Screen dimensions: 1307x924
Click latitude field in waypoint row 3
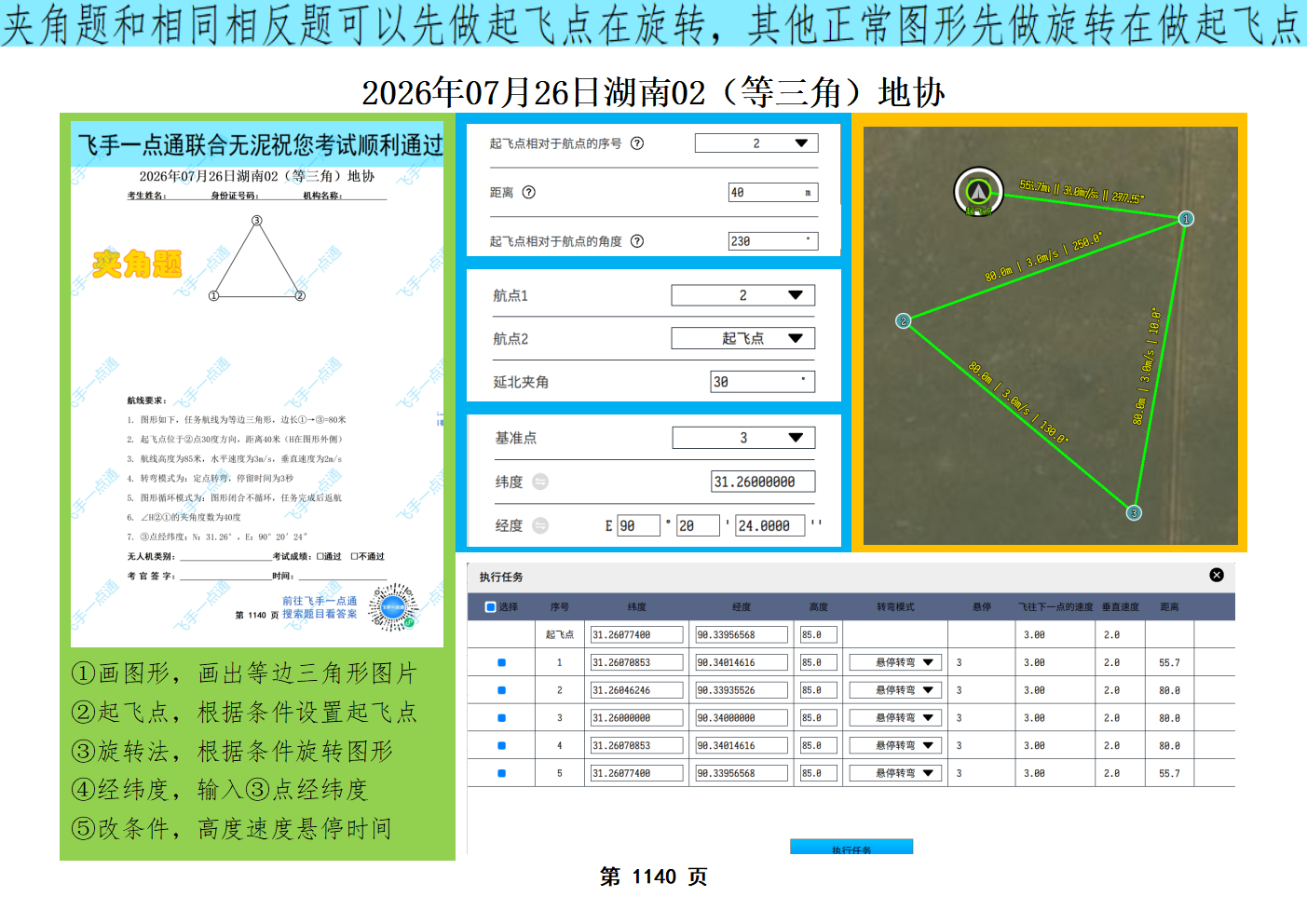click(636, 718)
